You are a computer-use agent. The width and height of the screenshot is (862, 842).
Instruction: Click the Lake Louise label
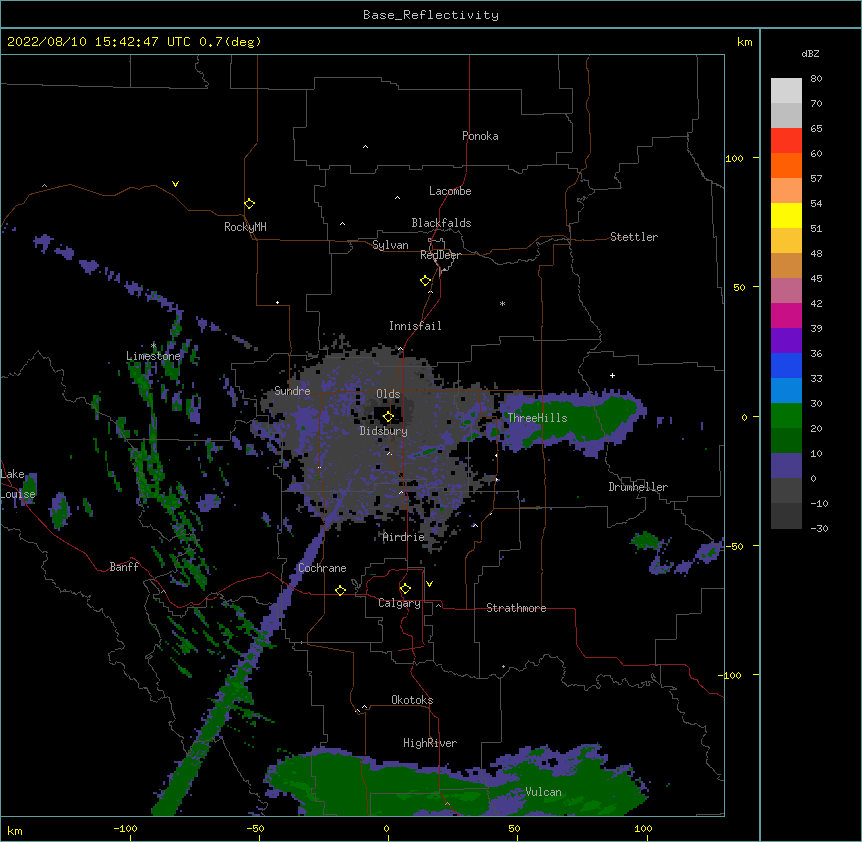pyautogui.click(x=18, y=484)
